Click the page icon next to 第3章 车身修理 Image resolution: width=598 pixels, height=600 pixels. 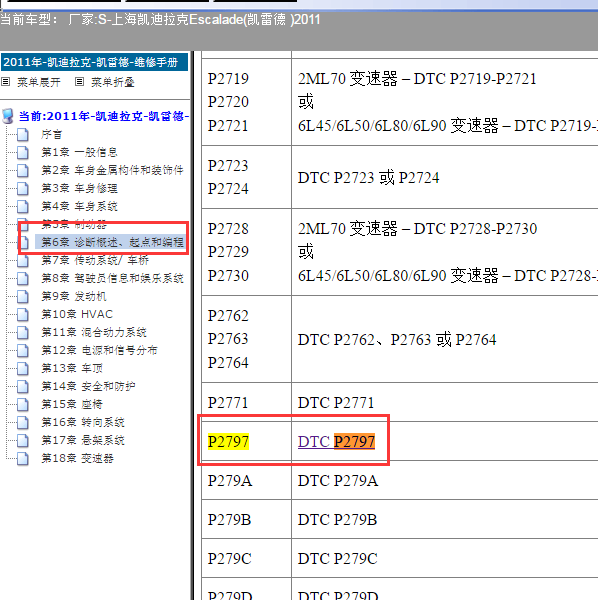click(x=23, y=188)
